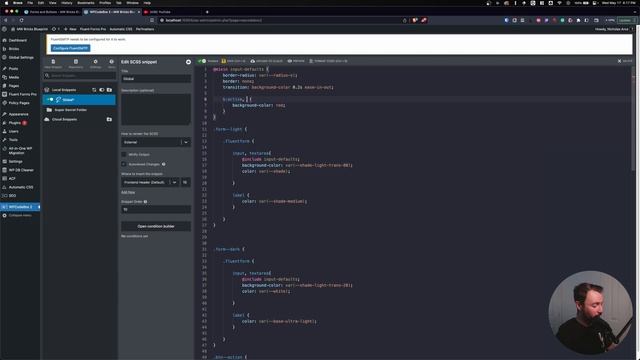Click Collapse menu in the sidebar

pos(20,216)
